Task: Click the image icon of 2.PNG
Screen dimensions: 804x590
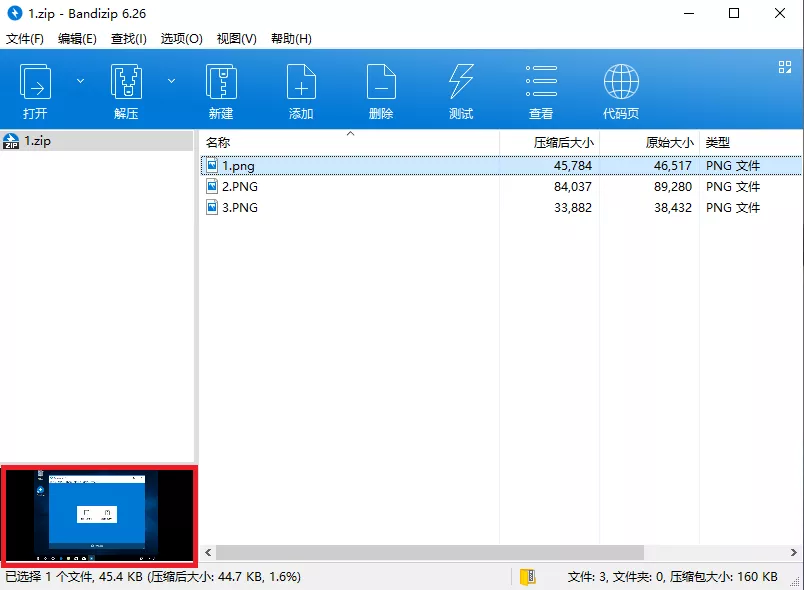Action: tap(212, 186)
